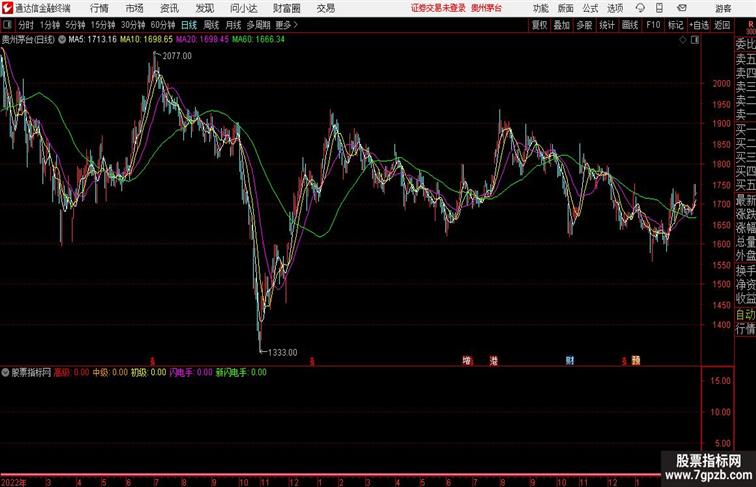Click the 闪电手: 0.00 indicator value
This screenshot has width=756, height=487.
[x=191, y=372]
